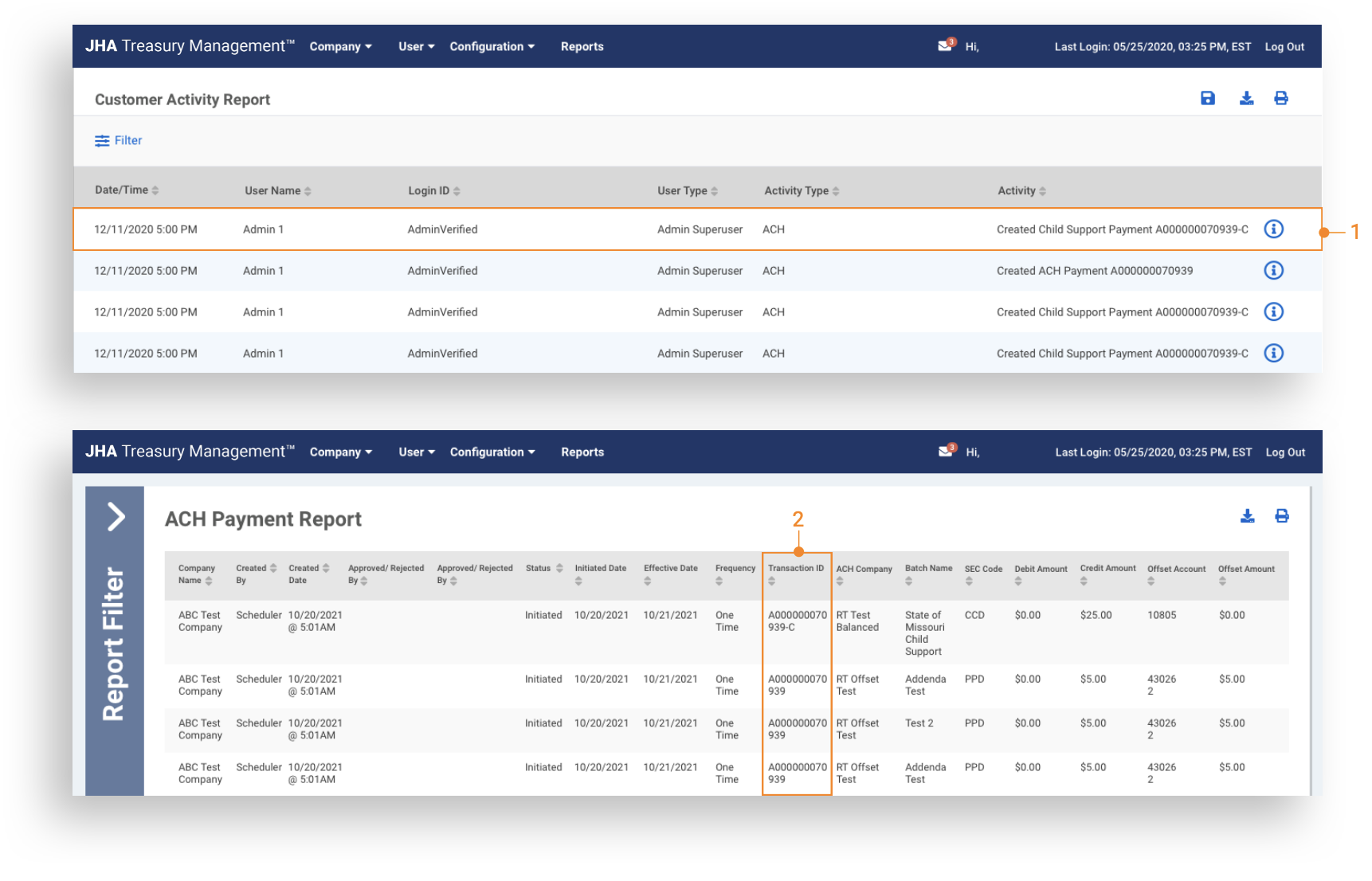Print the ACH Payment Report

(x=1281, y=516)
